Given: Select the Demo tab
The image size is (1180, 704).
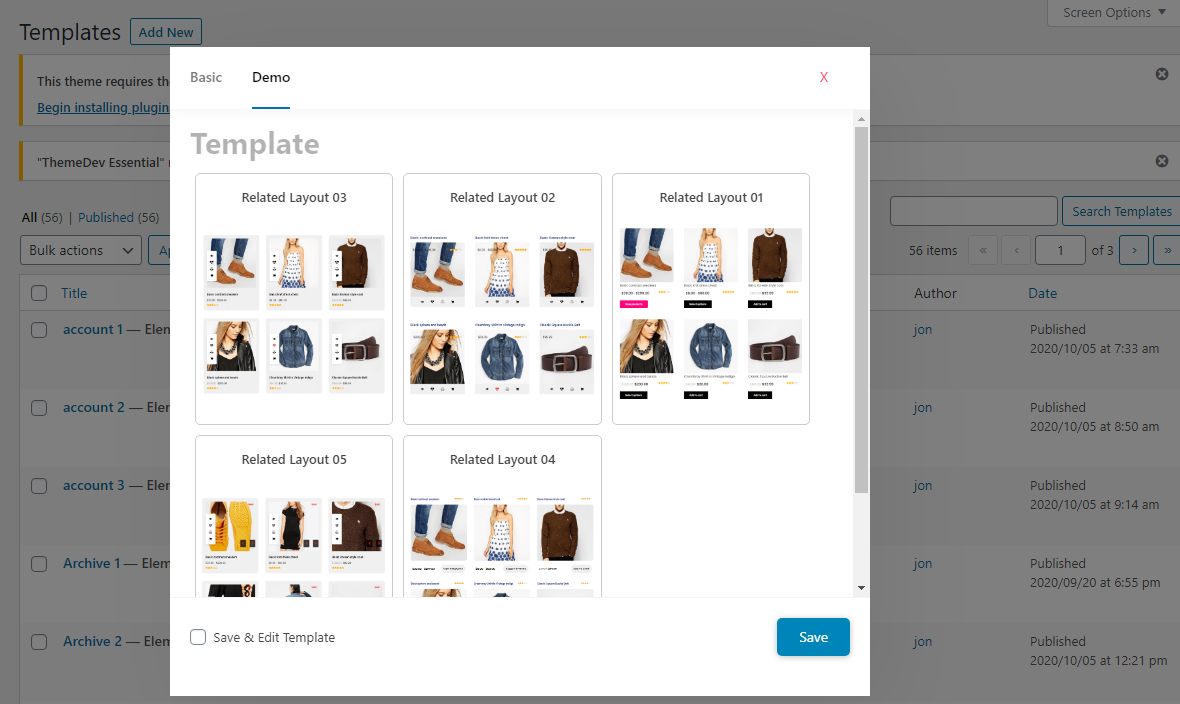Looking at the screenshot, I should tap(271, 78).
